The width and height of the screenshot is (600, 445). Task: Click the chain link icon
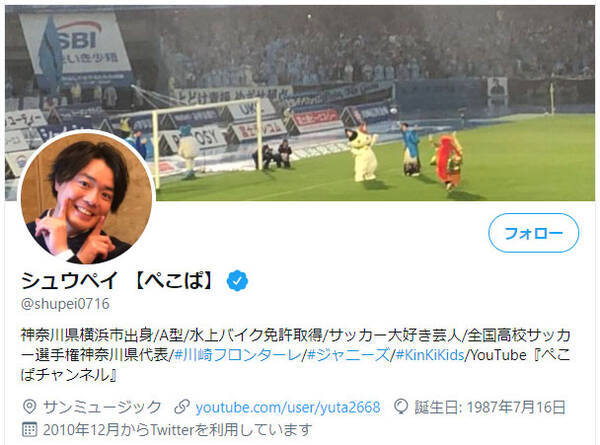[x=182, y=407]
